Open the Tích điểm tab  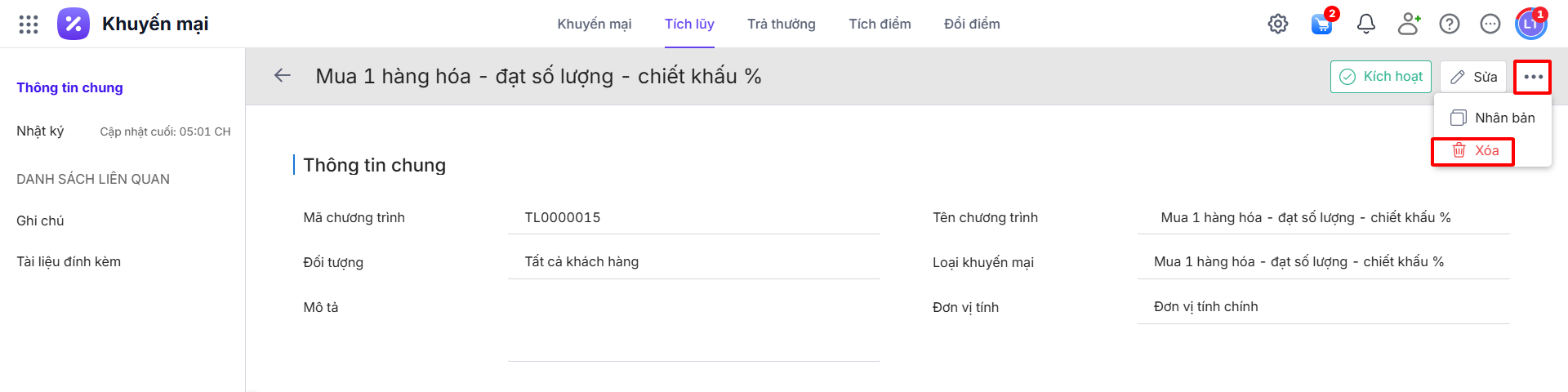point(880,24)
